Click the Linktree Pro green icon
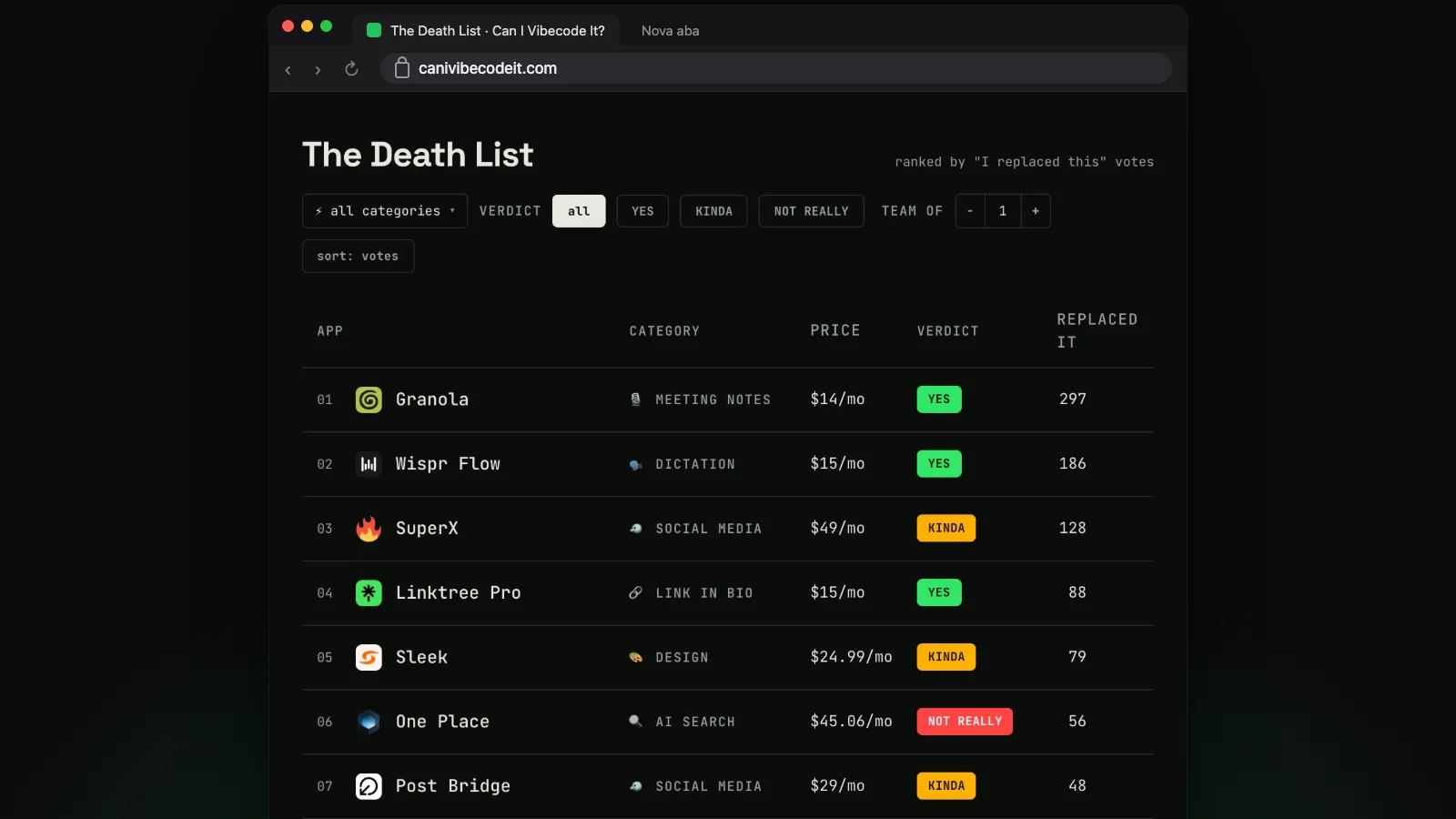Screen dimensions: 1456x819 [369, 593]
